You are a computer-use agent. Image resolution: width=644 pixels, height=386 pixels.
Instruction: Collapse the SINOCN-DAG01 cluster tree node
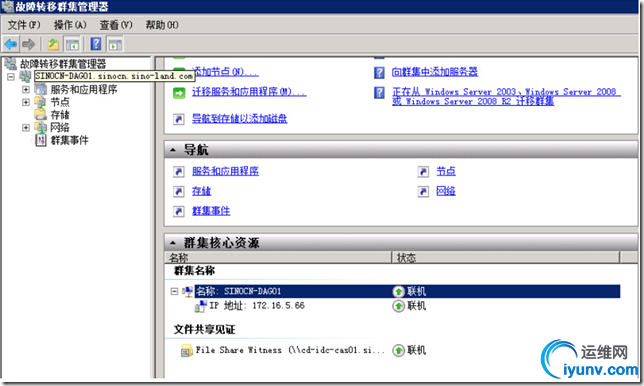11,76
